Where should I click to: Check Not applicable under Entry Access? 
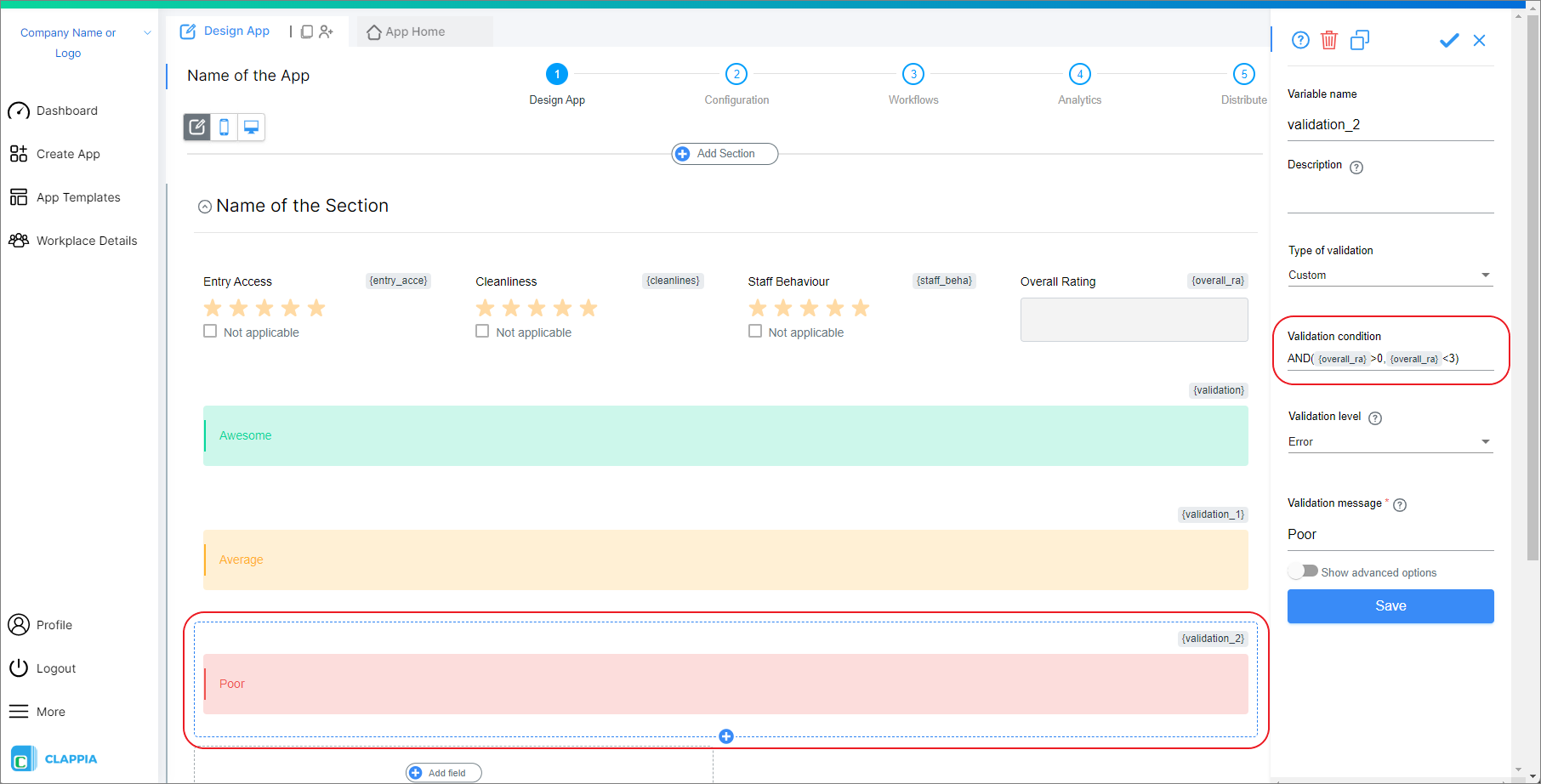(210, 331)
